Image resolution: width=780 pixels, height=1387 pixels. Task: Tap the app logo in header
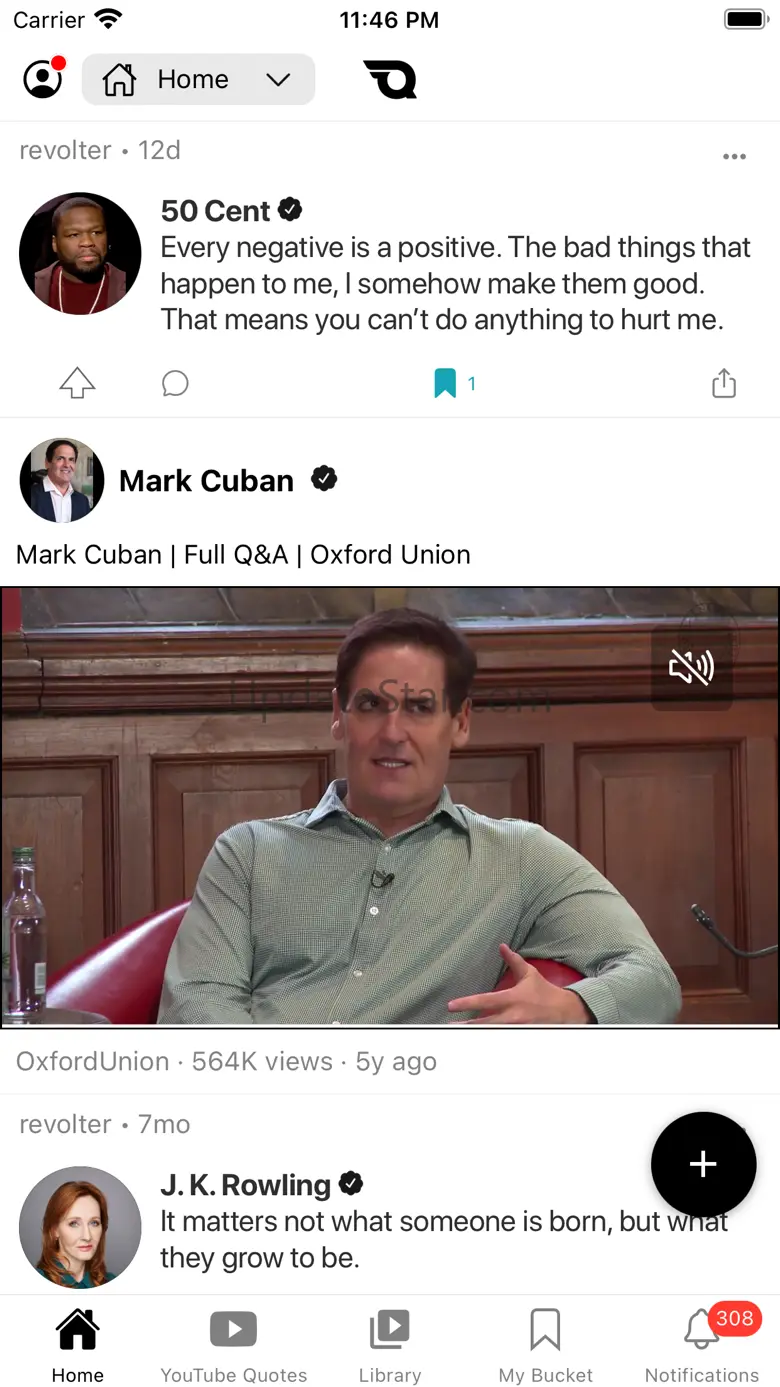(x=391, y=79)
